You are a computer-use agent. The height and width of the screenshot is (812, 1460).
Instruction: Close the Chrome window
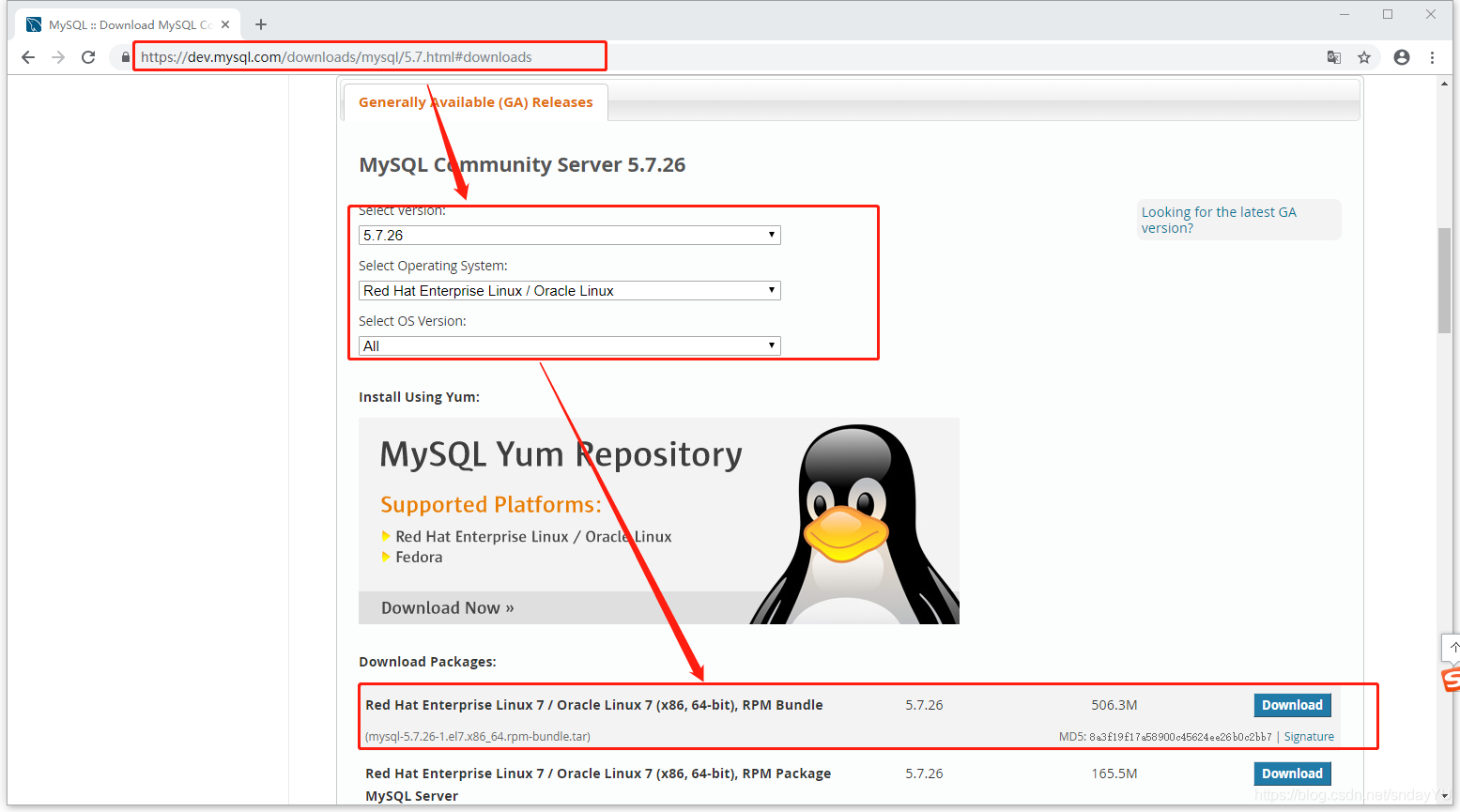(1431, 14)
